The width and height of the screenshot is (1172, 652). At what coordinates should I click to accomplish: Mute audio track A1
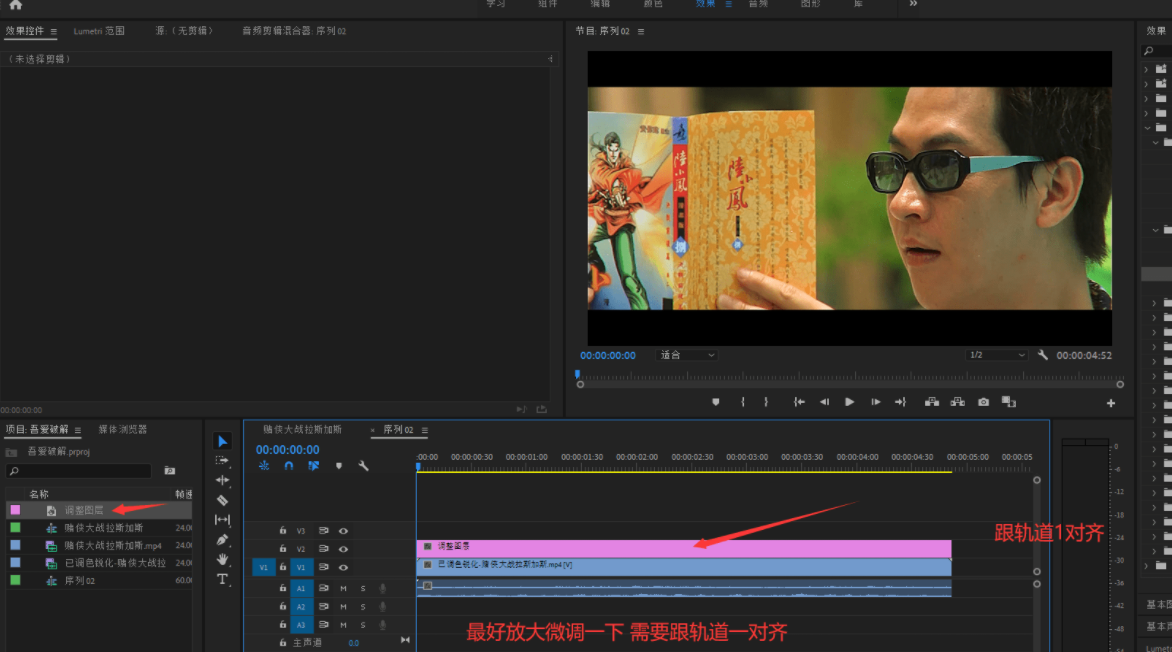(x=343, y=588)
